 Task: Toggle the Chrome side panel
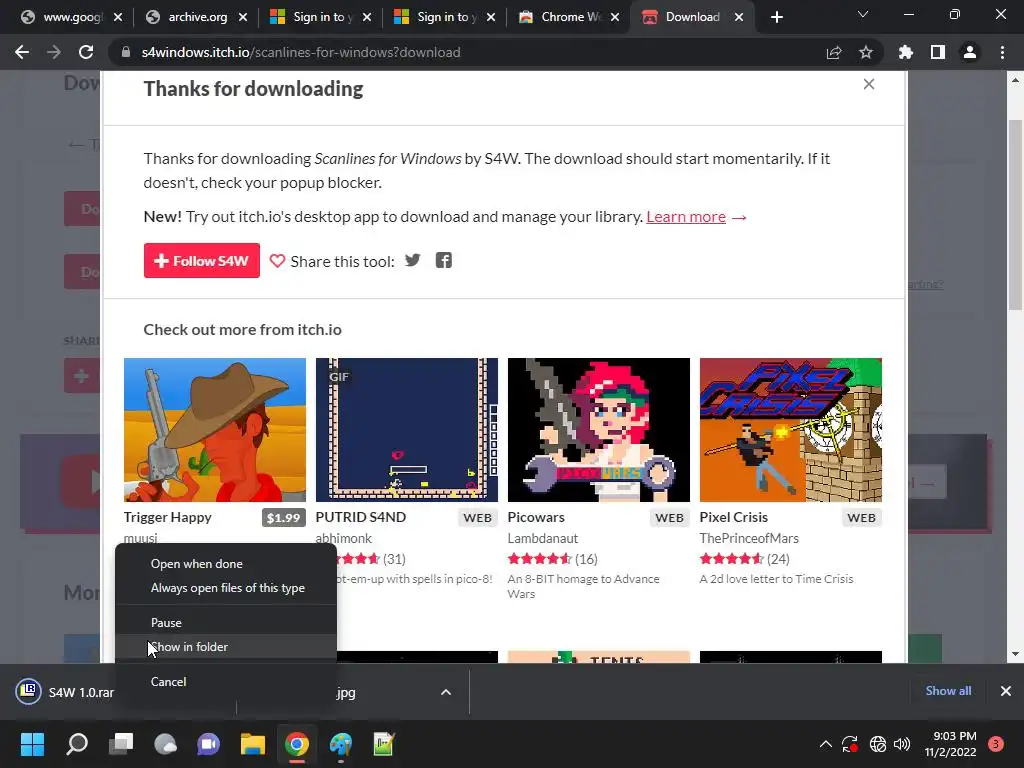coord(938,52)
